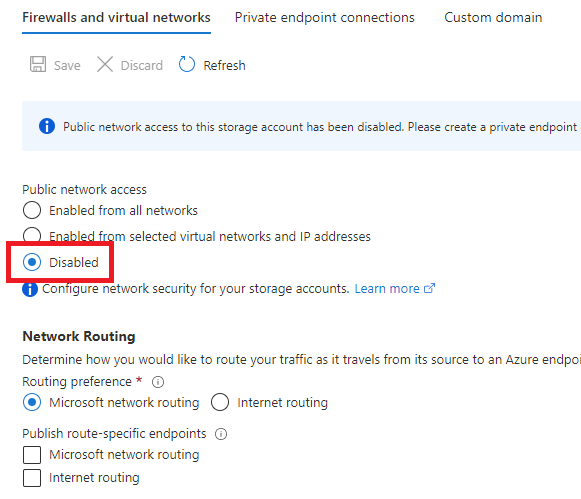Click the Routing preference label

pyautogui.click(x=77, y=382)
